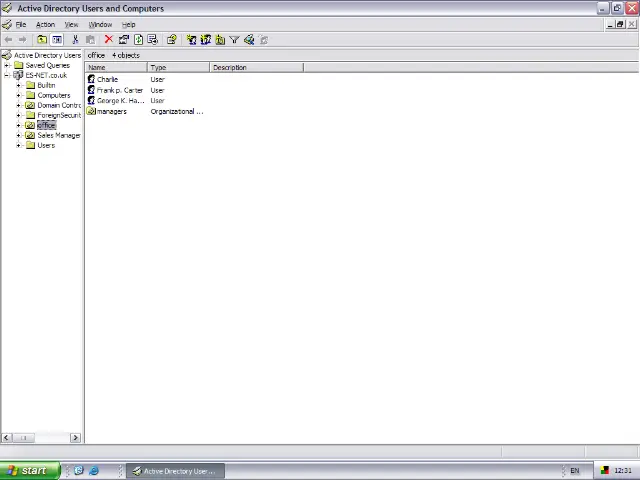Image resolution: width=640 pixels, height=480 pixels.
Task: Sort by the Type column header
Action: pyautogui.click(x=178, y=67)
